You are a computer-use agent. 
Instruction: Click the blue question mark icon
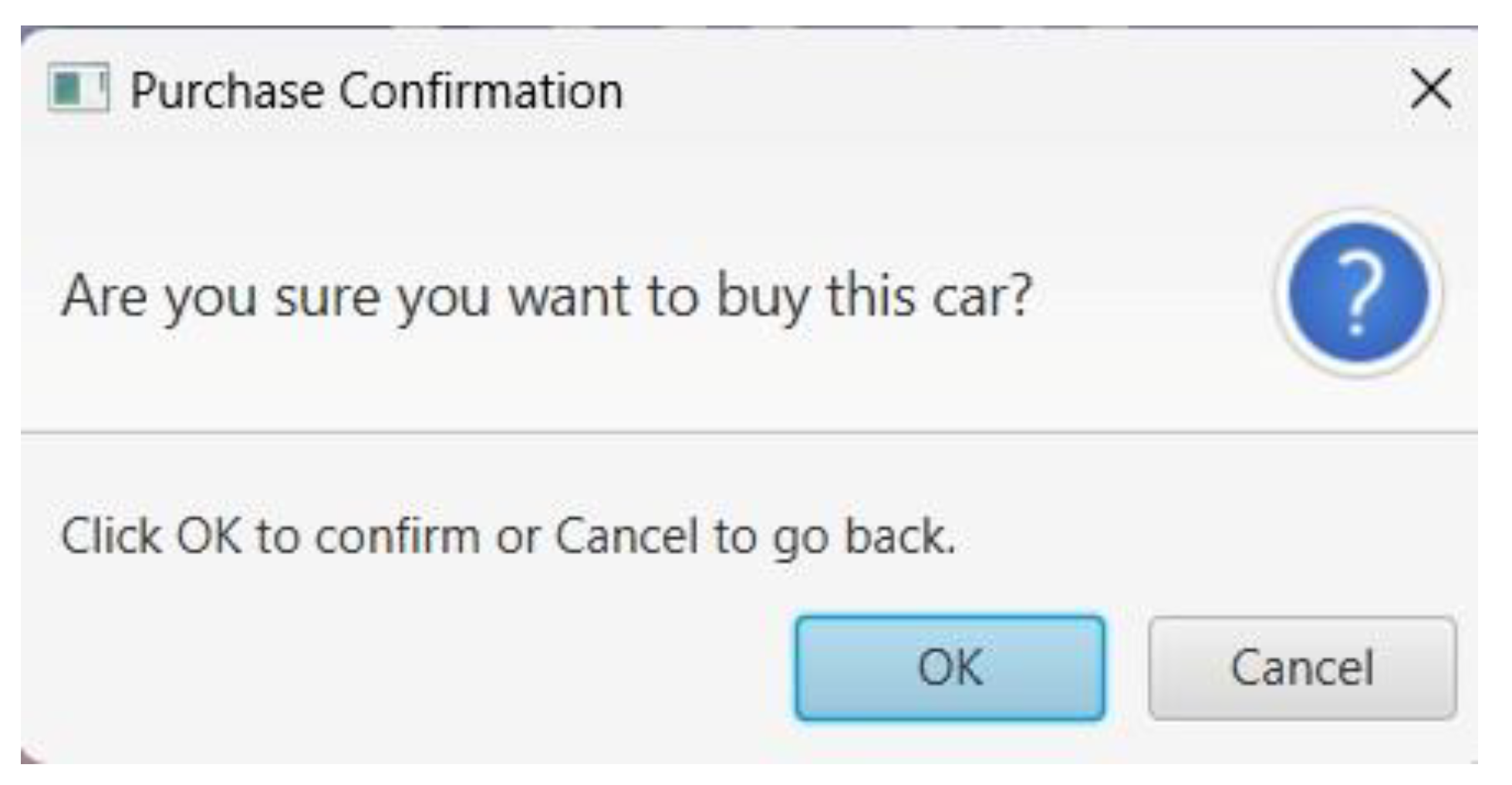1358,293
